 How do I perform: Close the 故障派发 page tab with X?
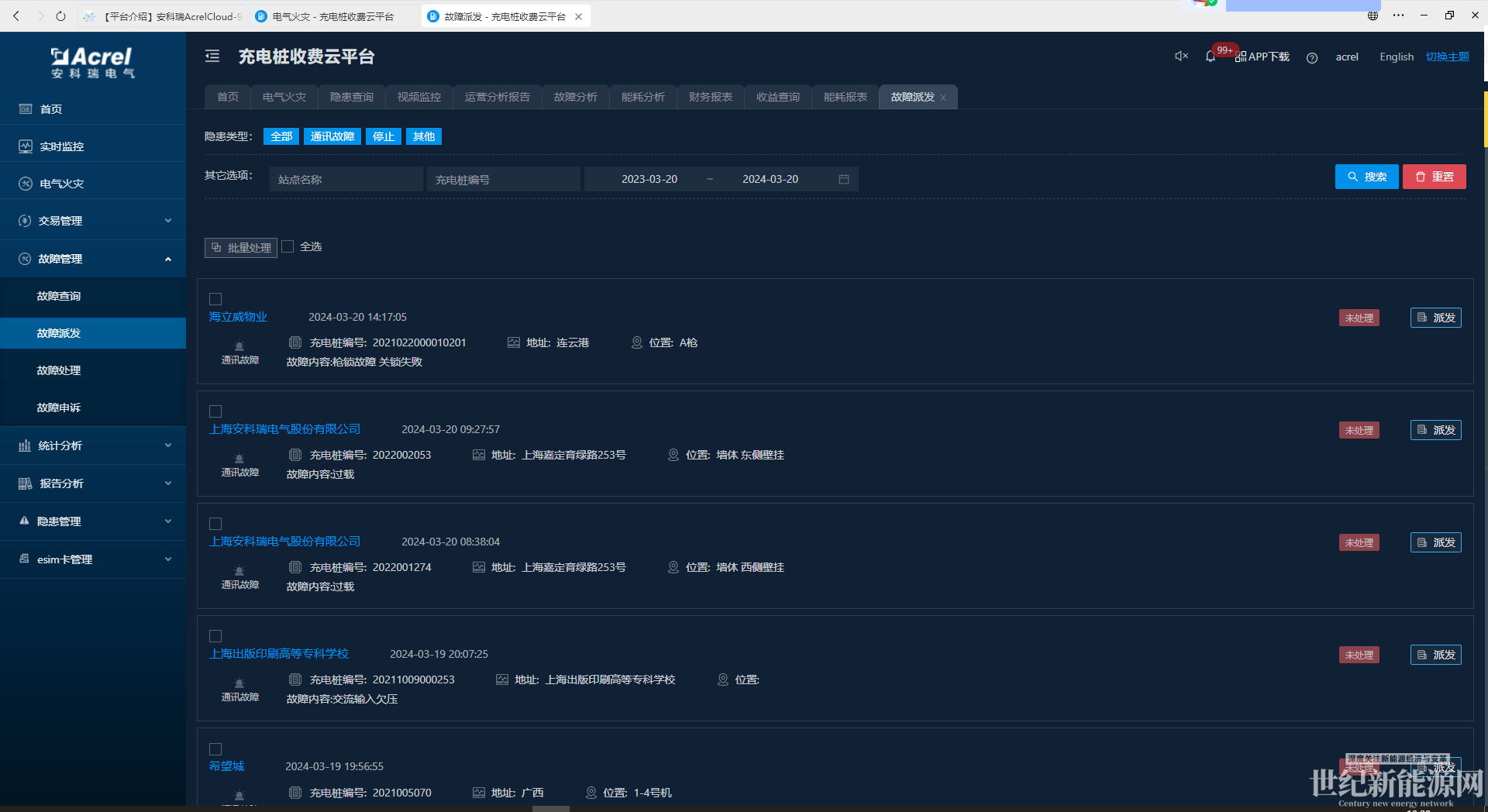943,98
